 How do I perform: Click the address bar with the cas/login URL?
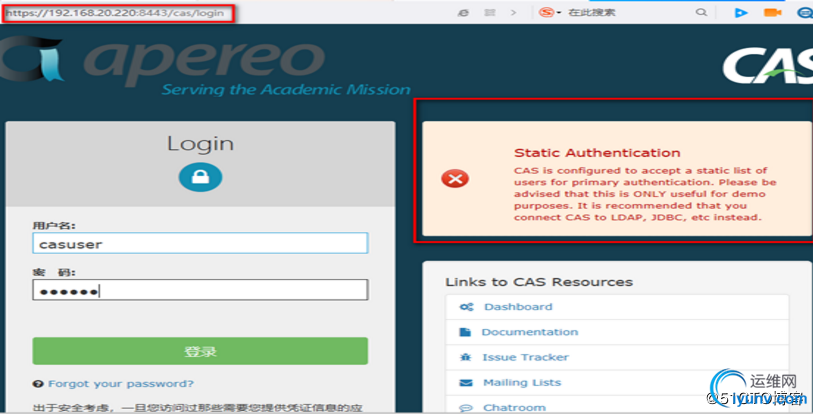coord(119,13)
